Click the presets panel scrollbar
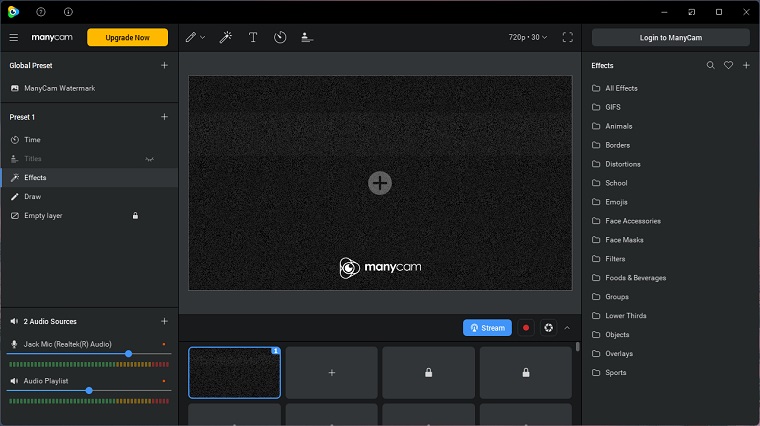Screen dimensions: 760x426 (577, 347)
